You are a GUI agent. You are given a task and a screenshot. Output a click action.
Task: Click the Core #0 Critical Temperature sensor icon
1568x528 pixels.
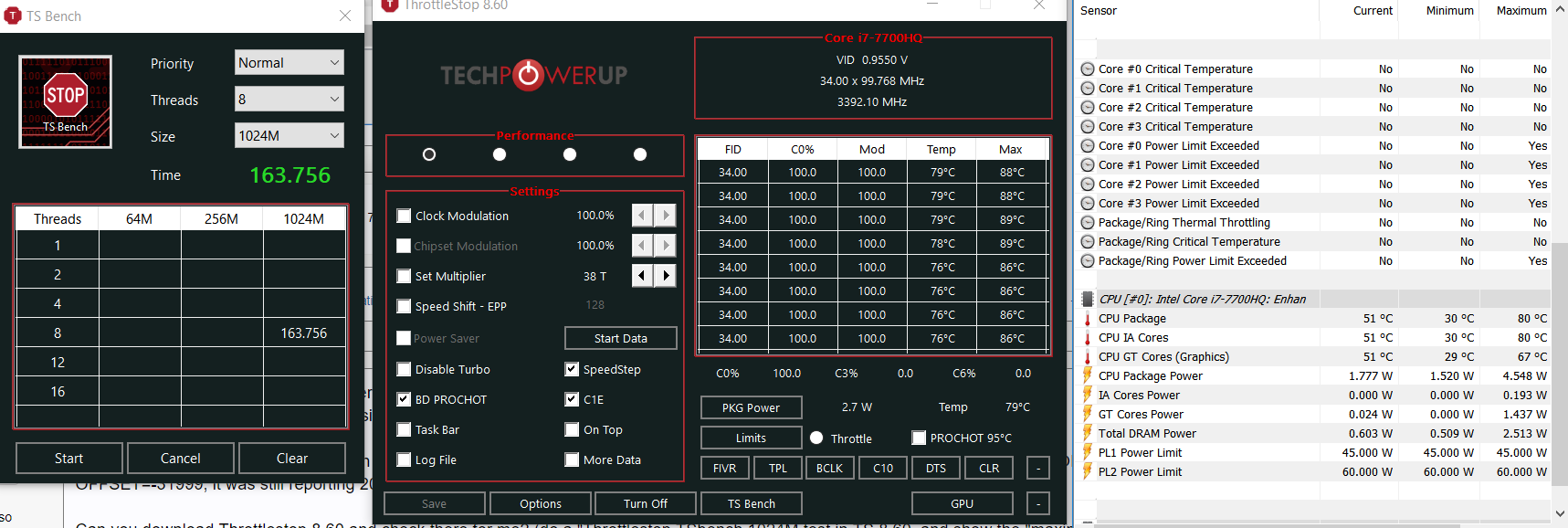coord(1087,69)
